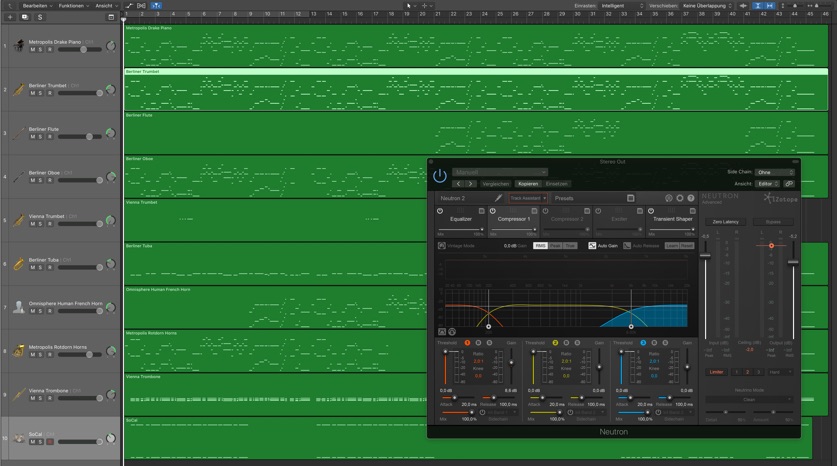
Task: Click the spectrum display icon below graph
Action: tap(441, 332)
